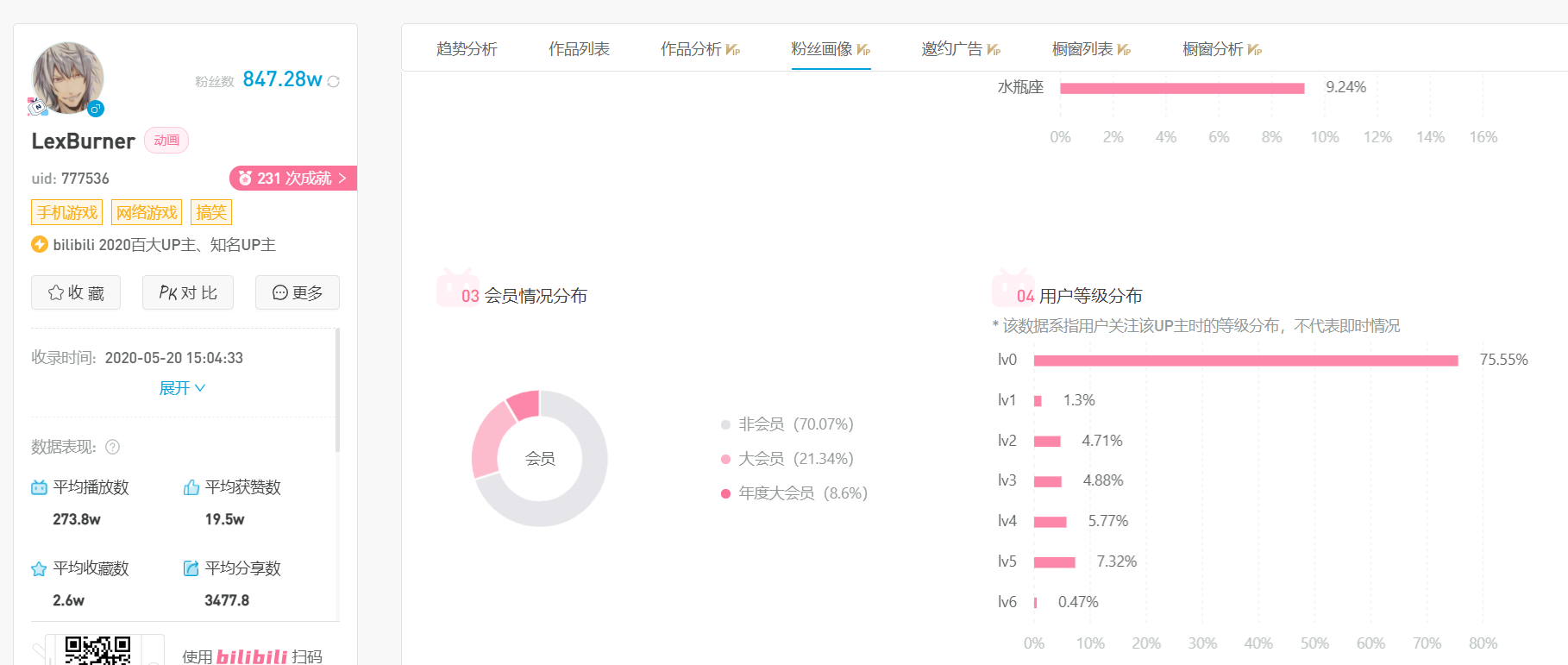
Task: Click the male gender badge on avatar
Action: (x=96, y=109)
